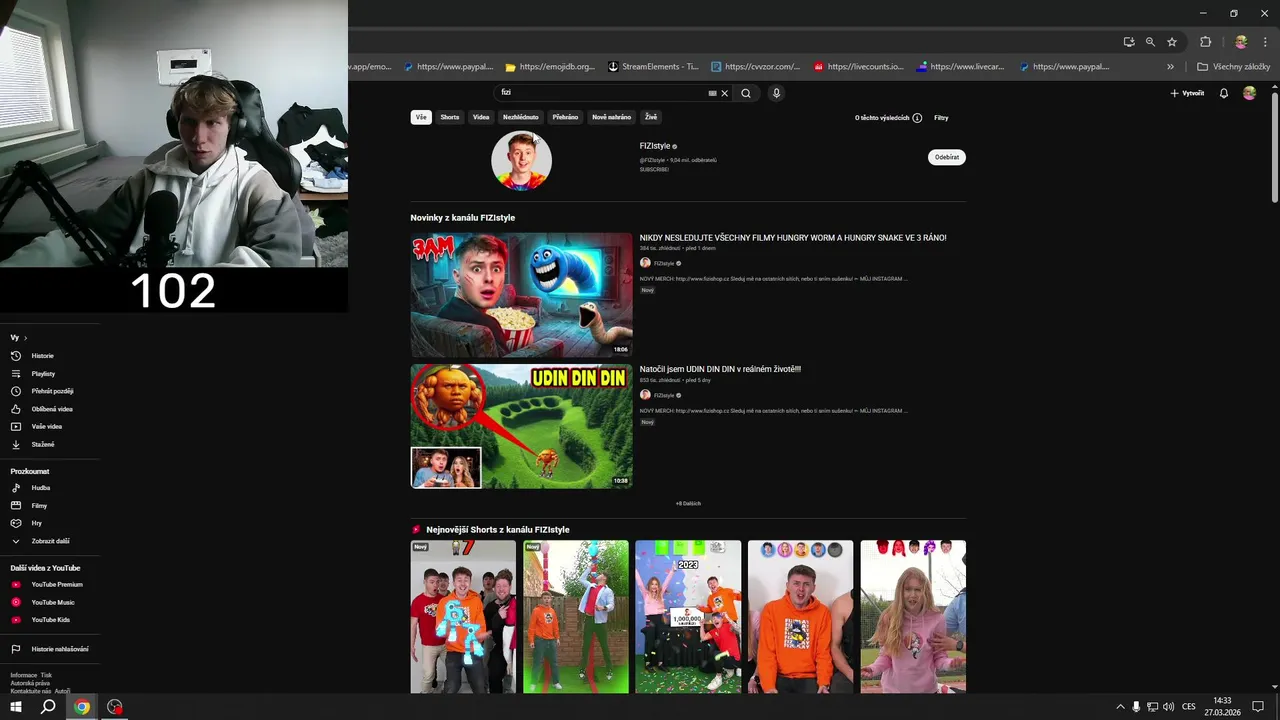
Task: Open YouTube notifications bell
Action: coord(1223,93)
